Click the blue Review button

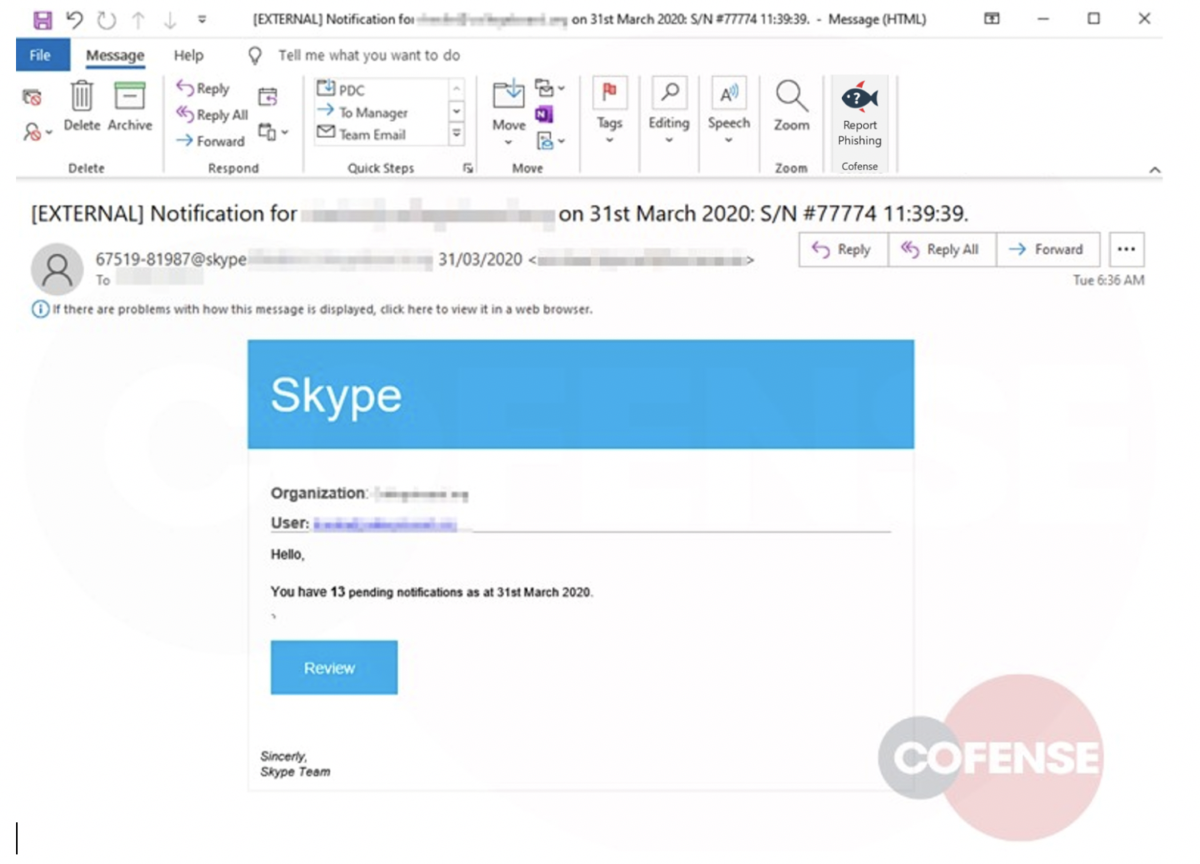pyautogui.click(x=333, y=667)
